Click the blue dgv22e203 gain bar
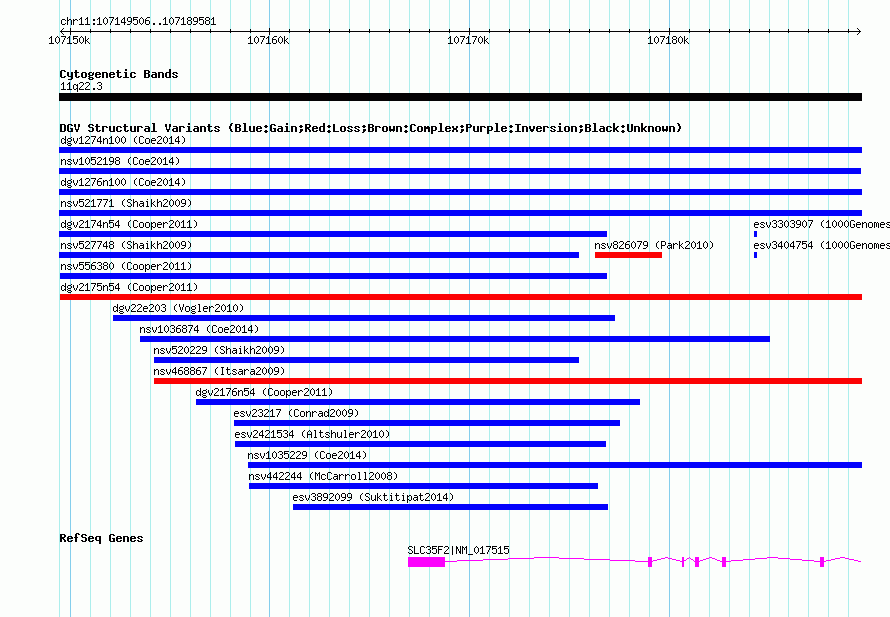890x617 pixels. click(364, 318)
